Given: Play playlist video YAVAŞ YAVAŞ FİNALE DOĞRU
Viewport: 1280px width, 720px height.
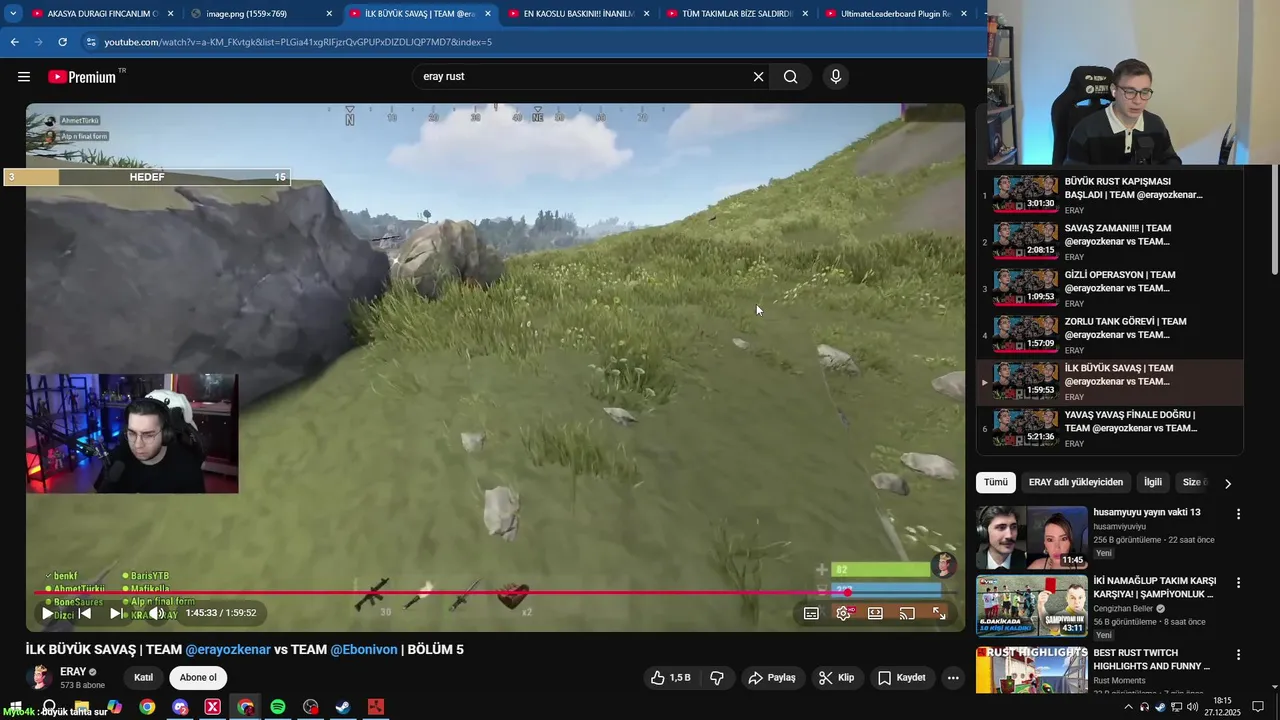Looking at the screenshot, I should 1110,428.
